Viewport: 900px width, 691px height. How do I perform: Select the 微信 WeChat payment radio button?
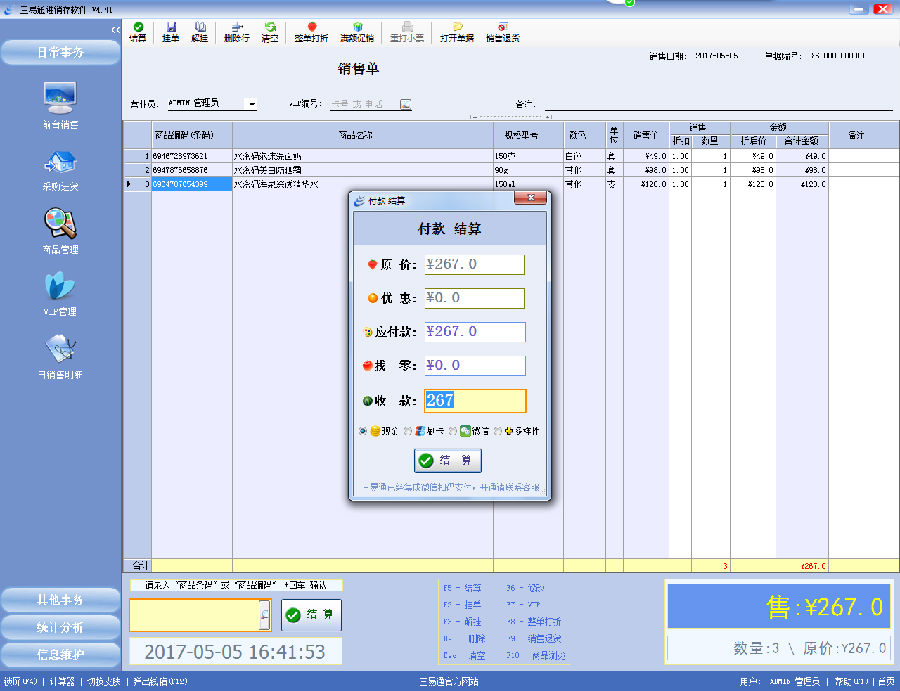(x=453, y=431)
